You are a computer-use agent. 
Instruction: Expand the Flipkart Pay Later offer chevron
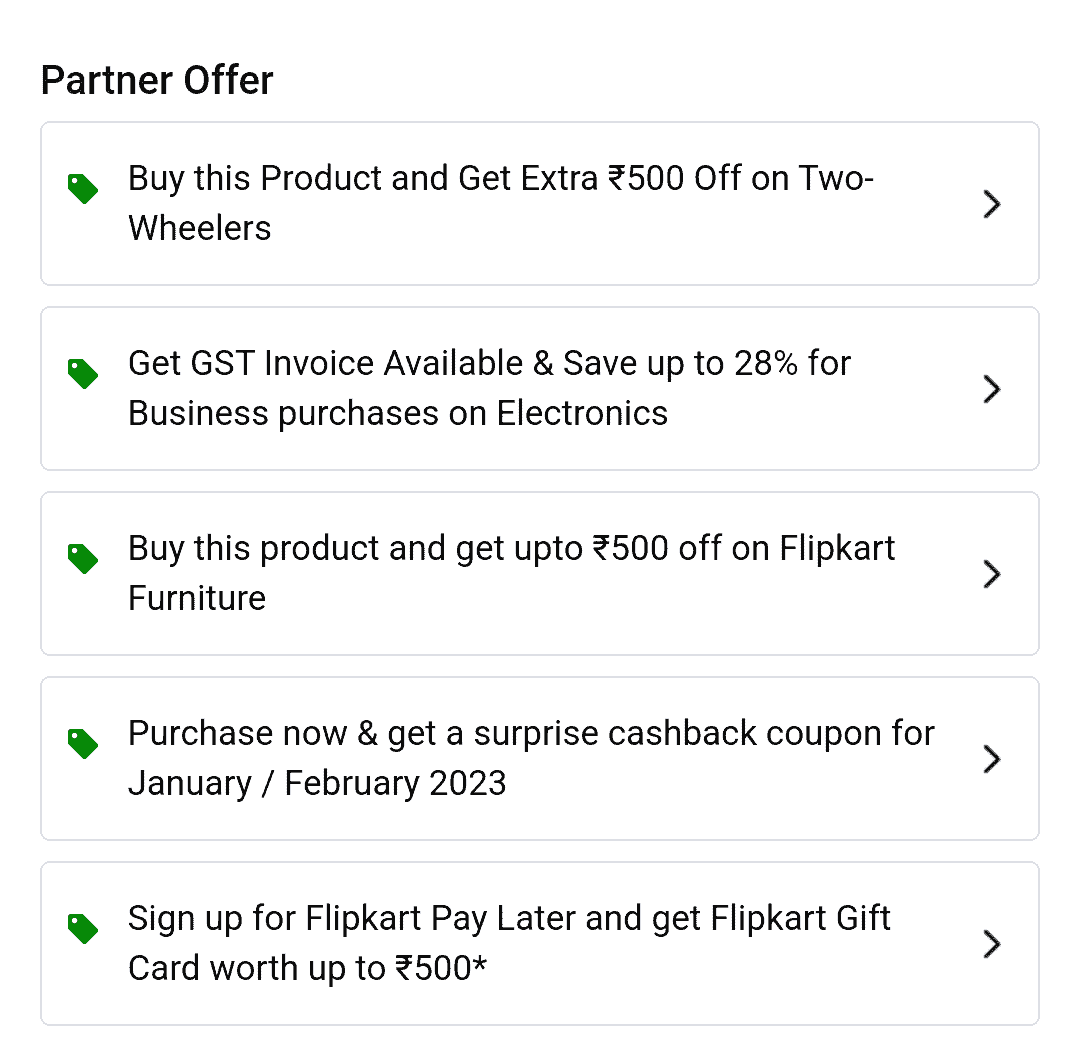(x=991, y=944)
